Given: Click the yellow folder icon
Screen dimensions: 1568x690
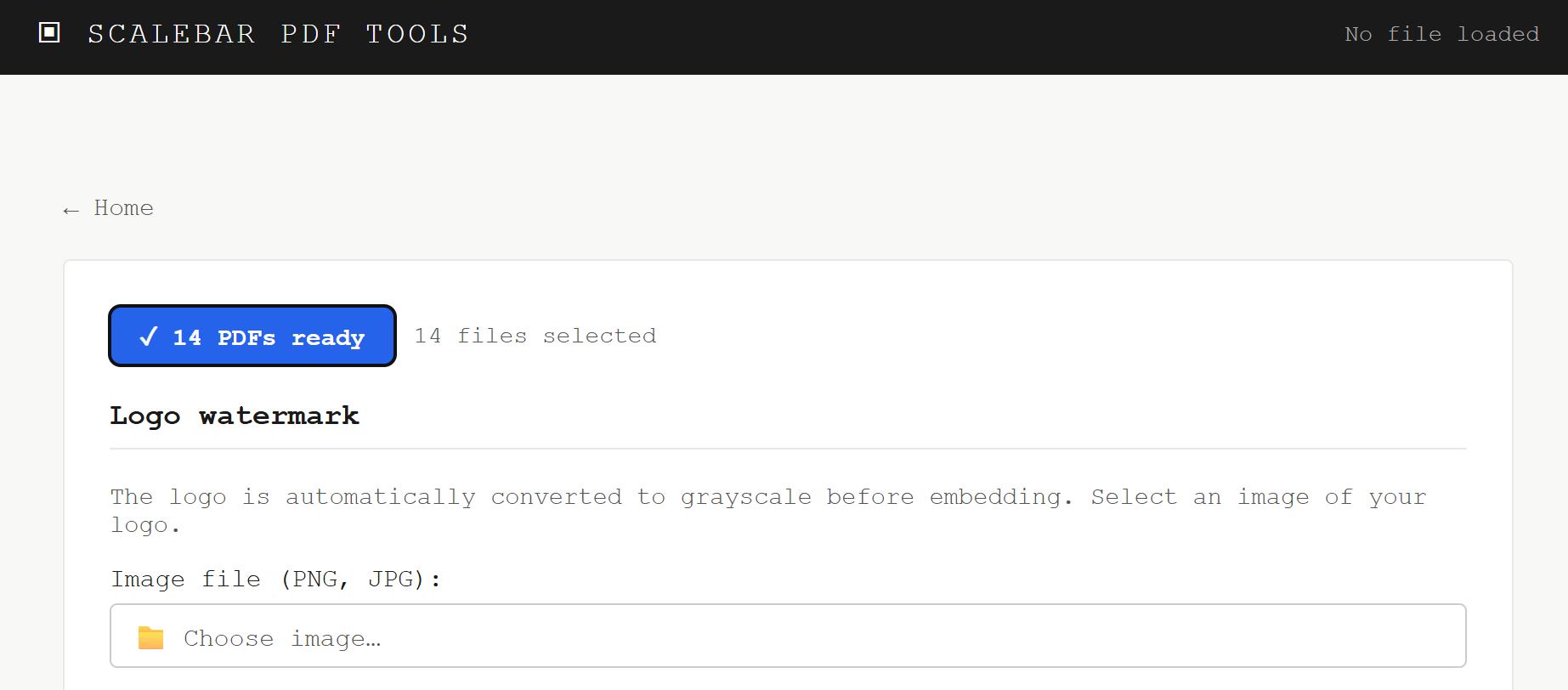Looking at the screenshot, I should (150, 637).
